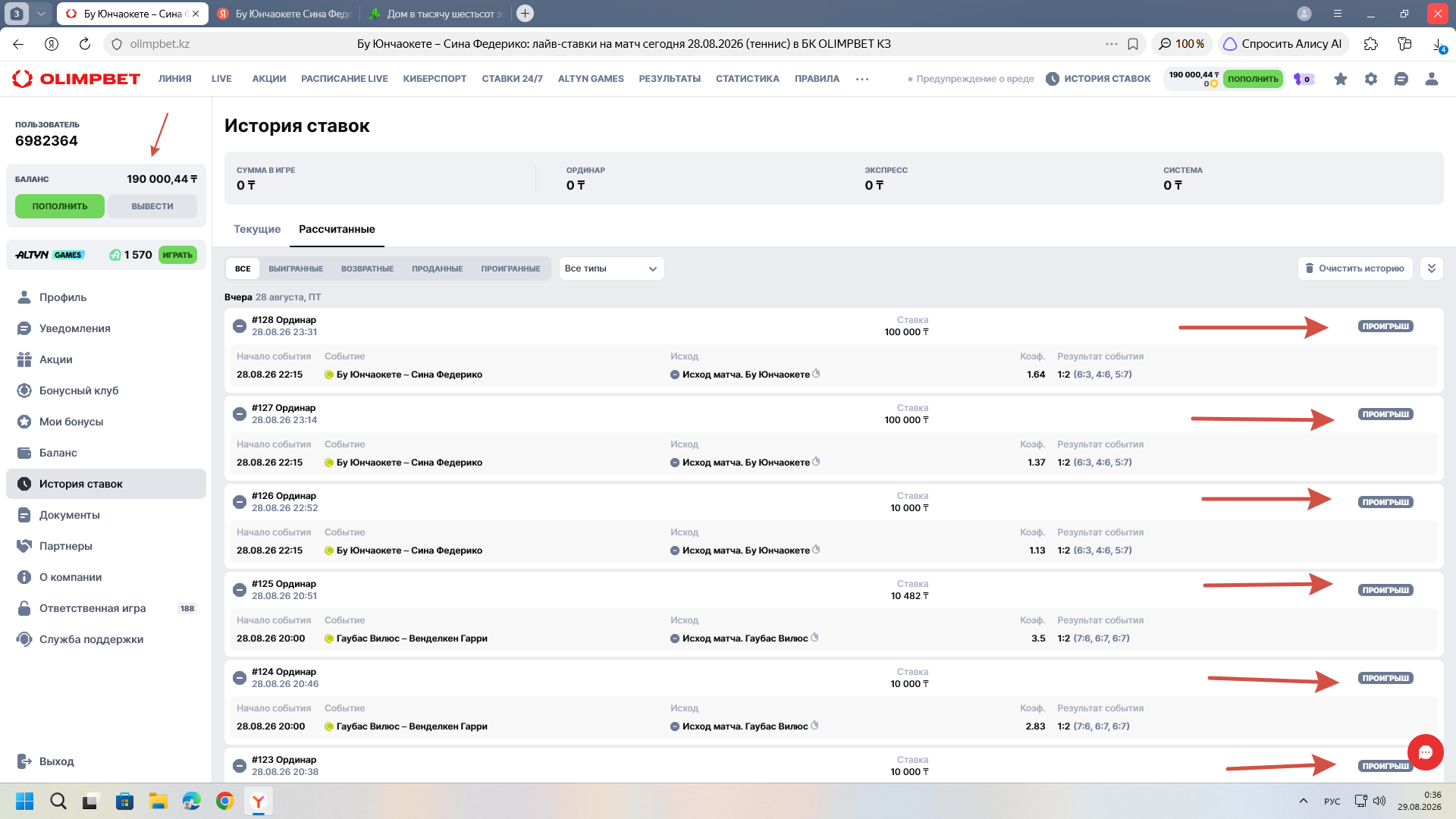Viewport: 1456px width, 819px height.
Task: Open the 'РЕЗУЛЬТАТЫ' menu item
Action: point(670,79)
